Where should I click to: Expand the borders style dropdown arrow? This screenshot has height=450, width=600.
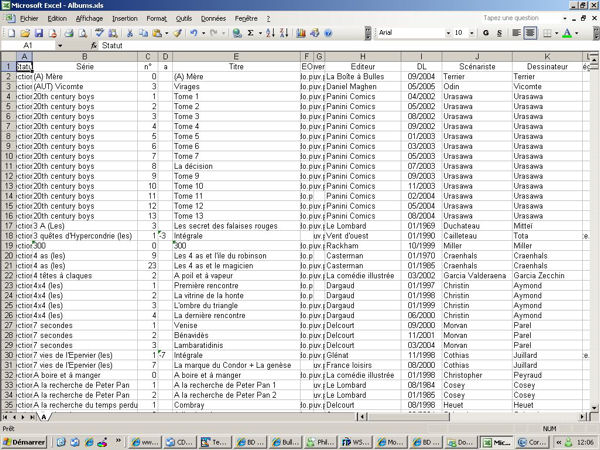click(x=556, y=33)
